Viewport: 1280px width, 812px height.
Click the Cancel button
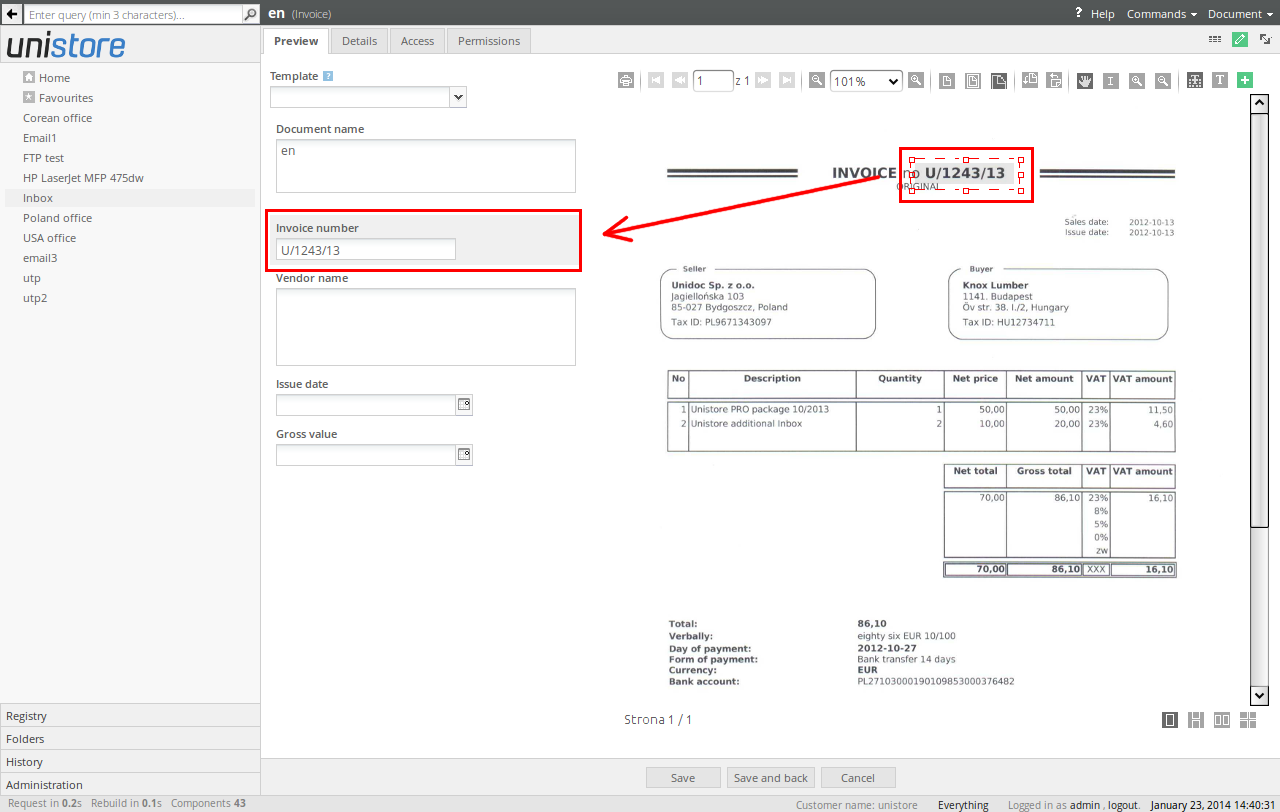pyautogui.click(x=858, y=778)
